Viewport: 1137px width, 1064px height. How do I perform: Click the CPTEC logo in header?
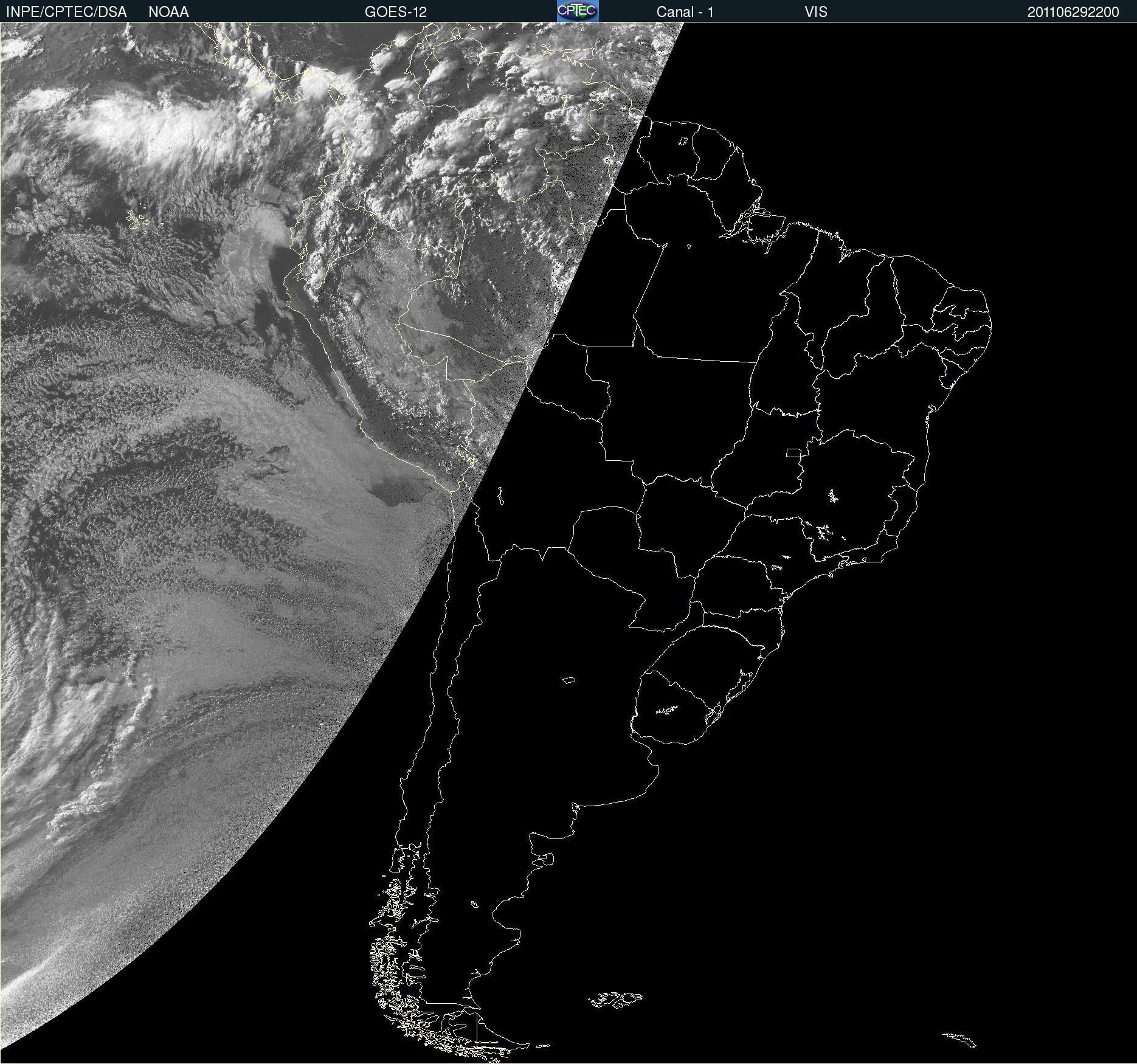pos(578,11)
